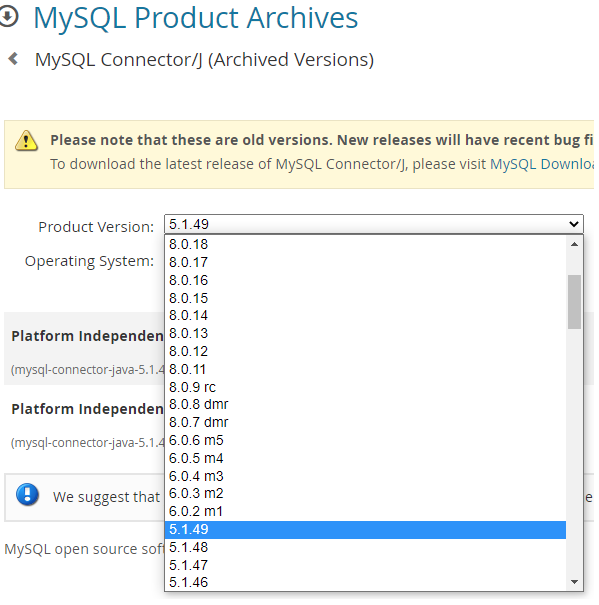Select highlighted 5.1.49 list entry
Viewport: 599px width, 605px height.
pyautogui.click(x=365, y=529)
